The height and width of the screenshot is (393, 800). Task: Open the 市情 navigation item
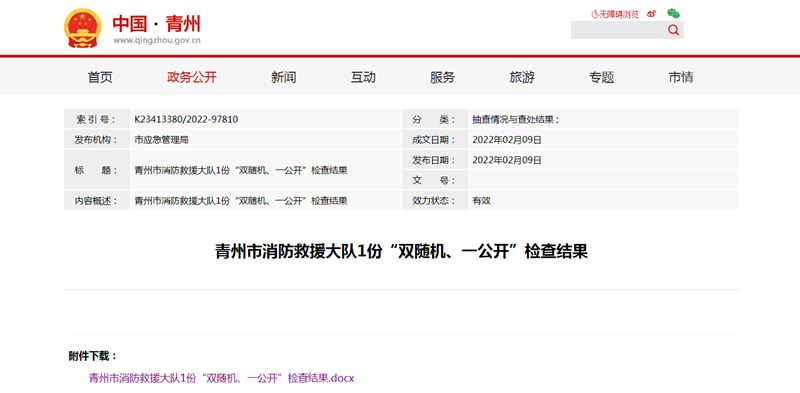point(681,78)
